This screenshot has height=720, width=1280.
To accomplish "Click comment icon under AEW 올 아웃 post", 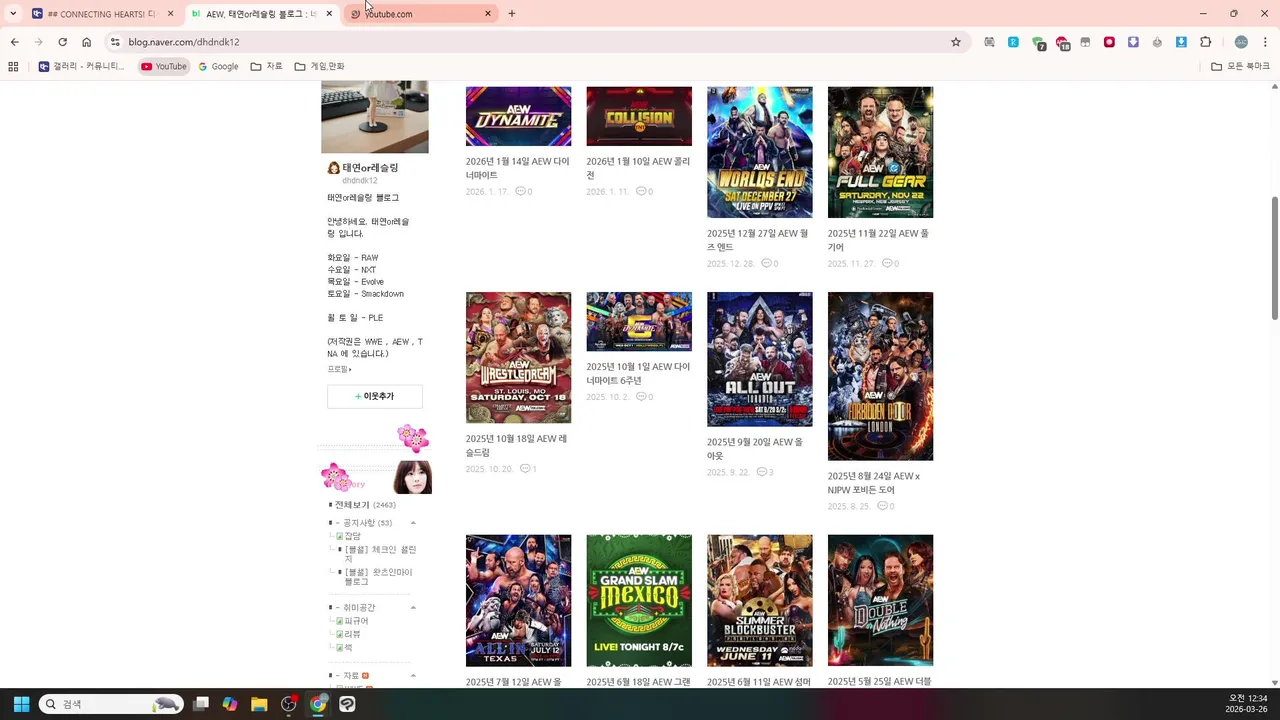I will (762, 472).
